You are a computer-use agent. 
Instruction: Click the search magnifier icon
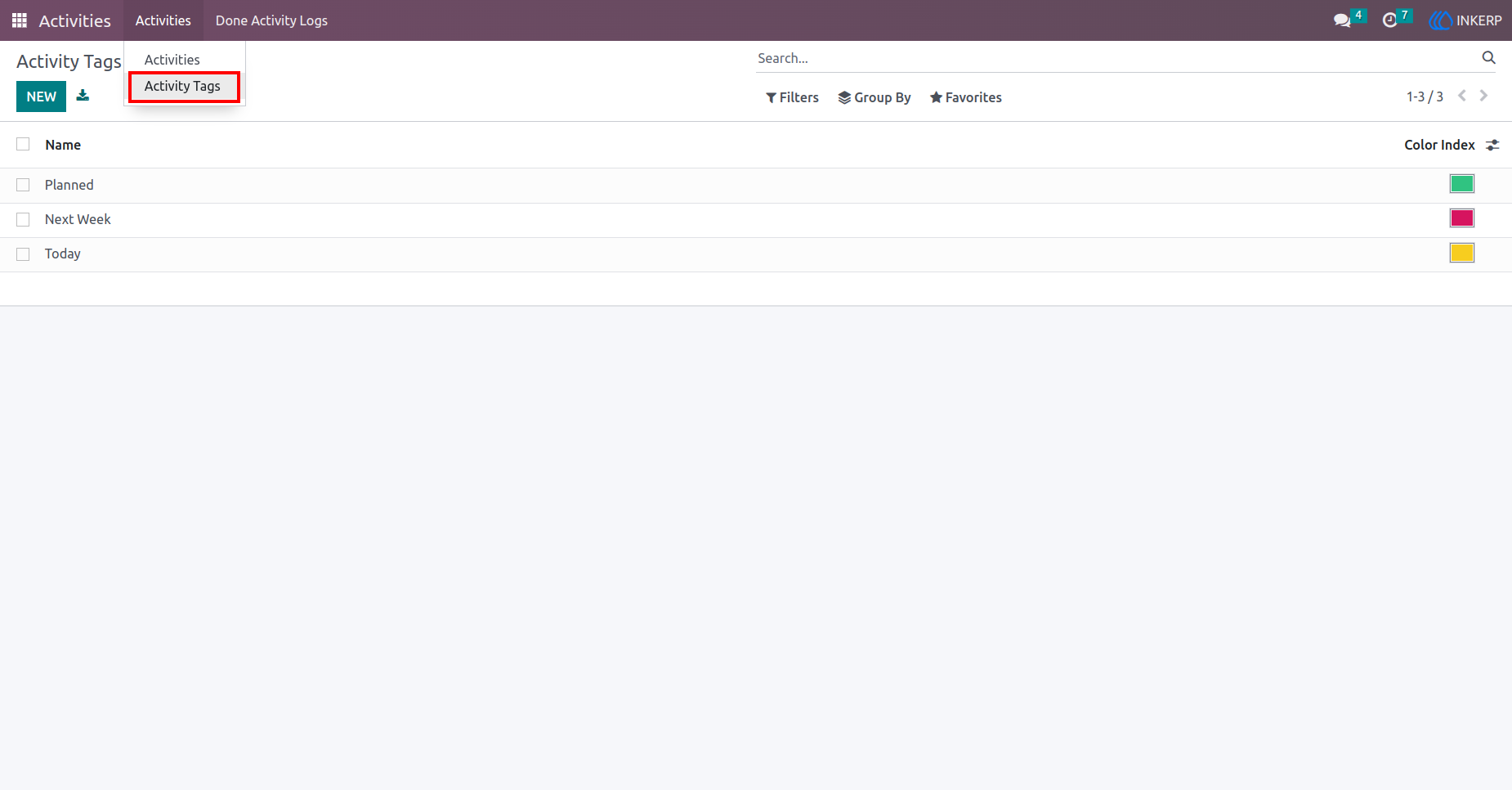[x=1488, y=57]
